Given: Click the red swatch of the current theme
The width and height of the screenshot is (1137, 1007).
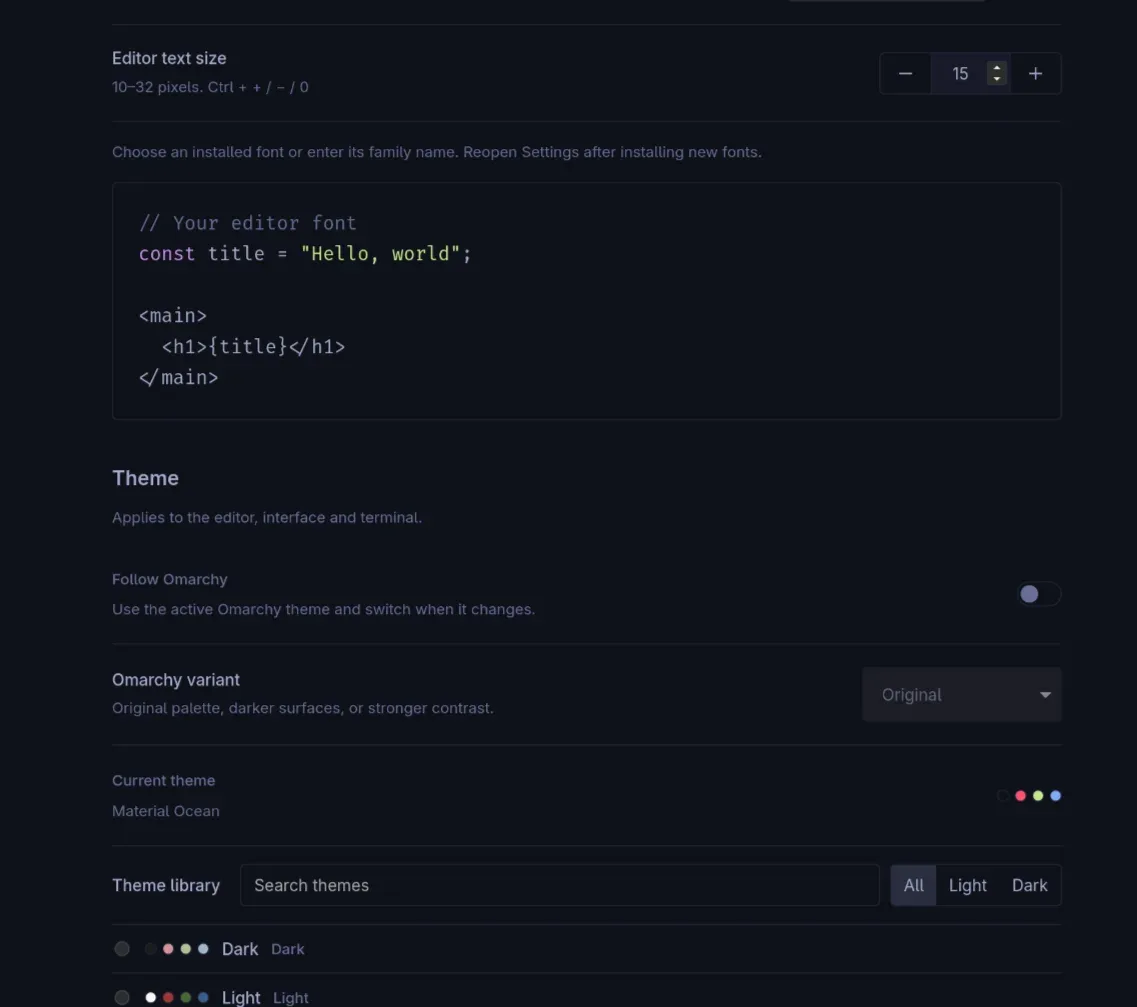Looking at the screenshot, I should [1020, 796].
